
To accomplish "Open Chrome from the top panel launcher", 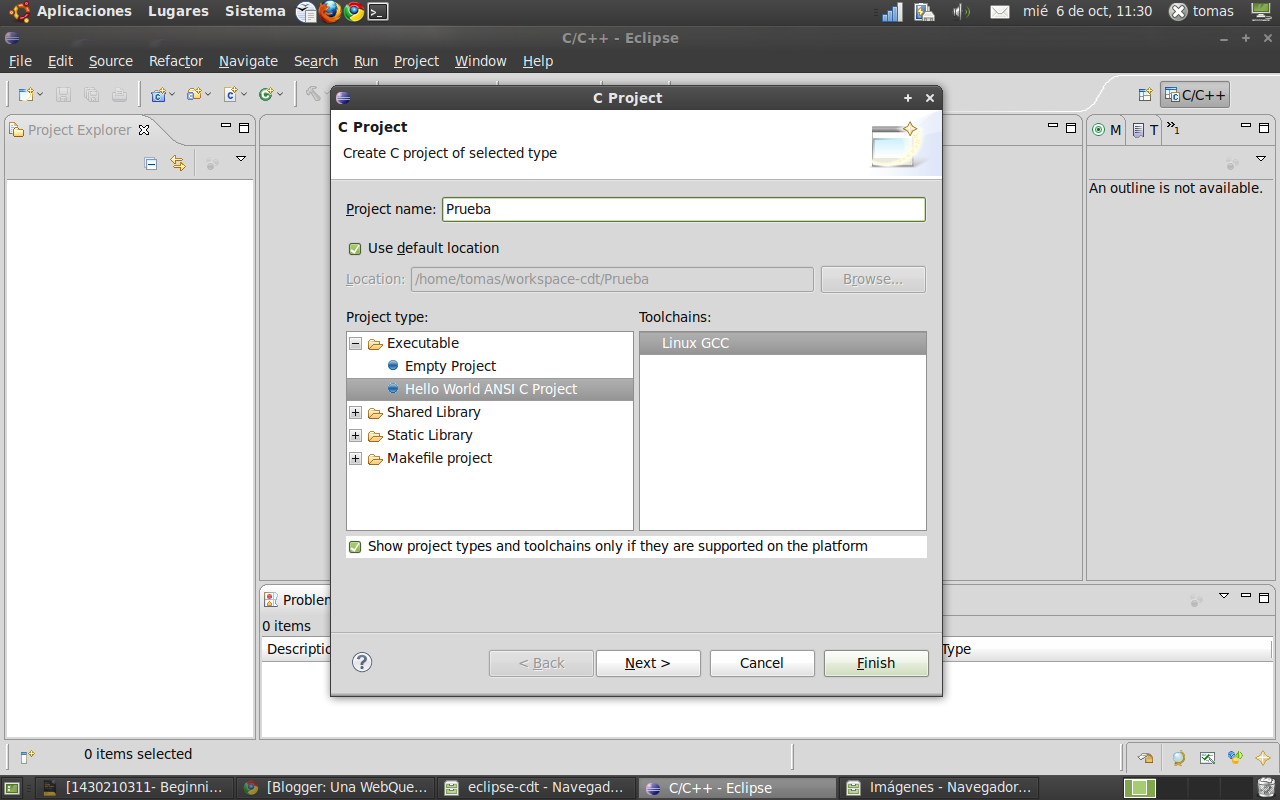I will [353, 12].
